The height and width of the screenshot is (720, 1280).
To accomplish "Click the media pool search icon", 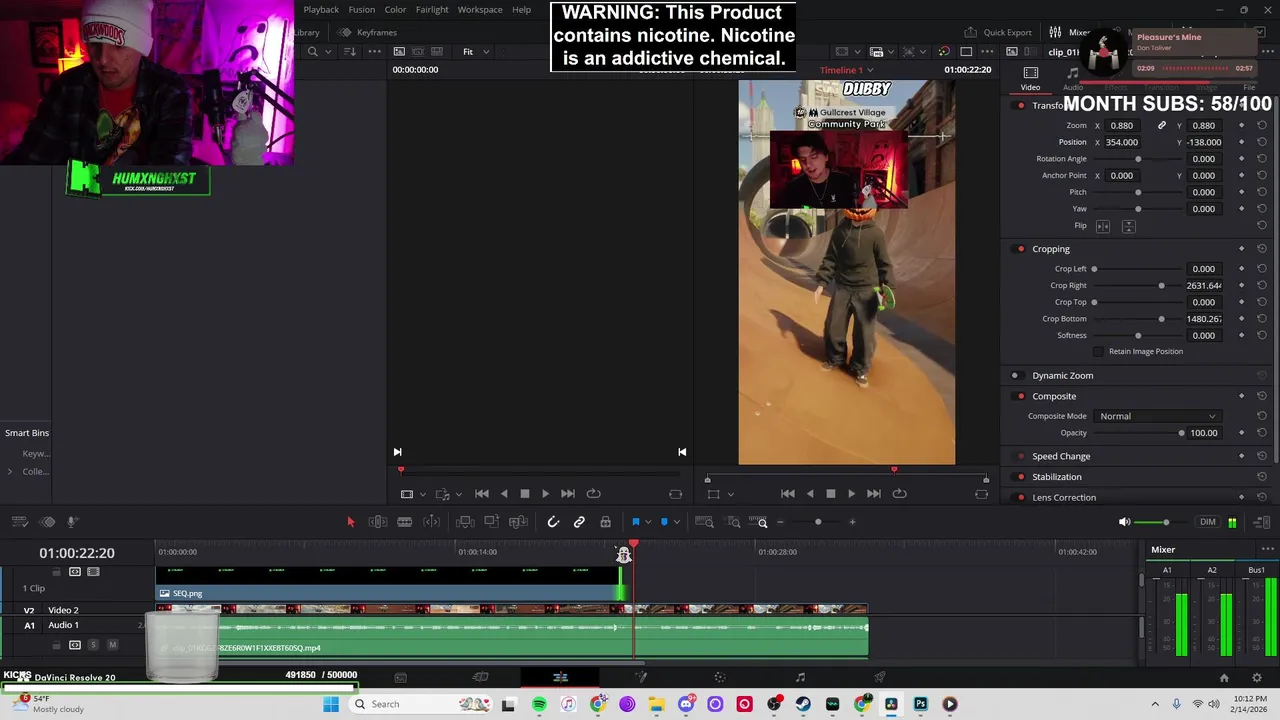I will 312,52.
